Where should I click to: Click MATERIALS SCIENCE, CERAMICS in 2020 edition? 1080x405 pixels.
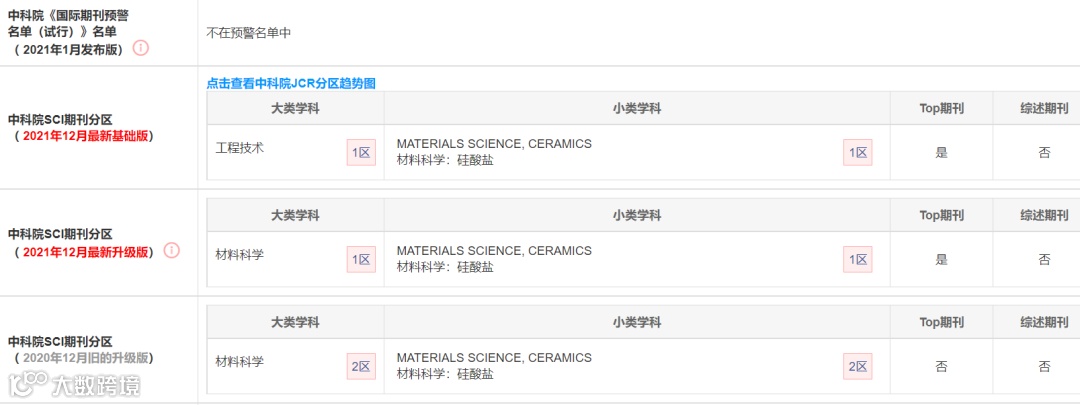pos(494,357)
